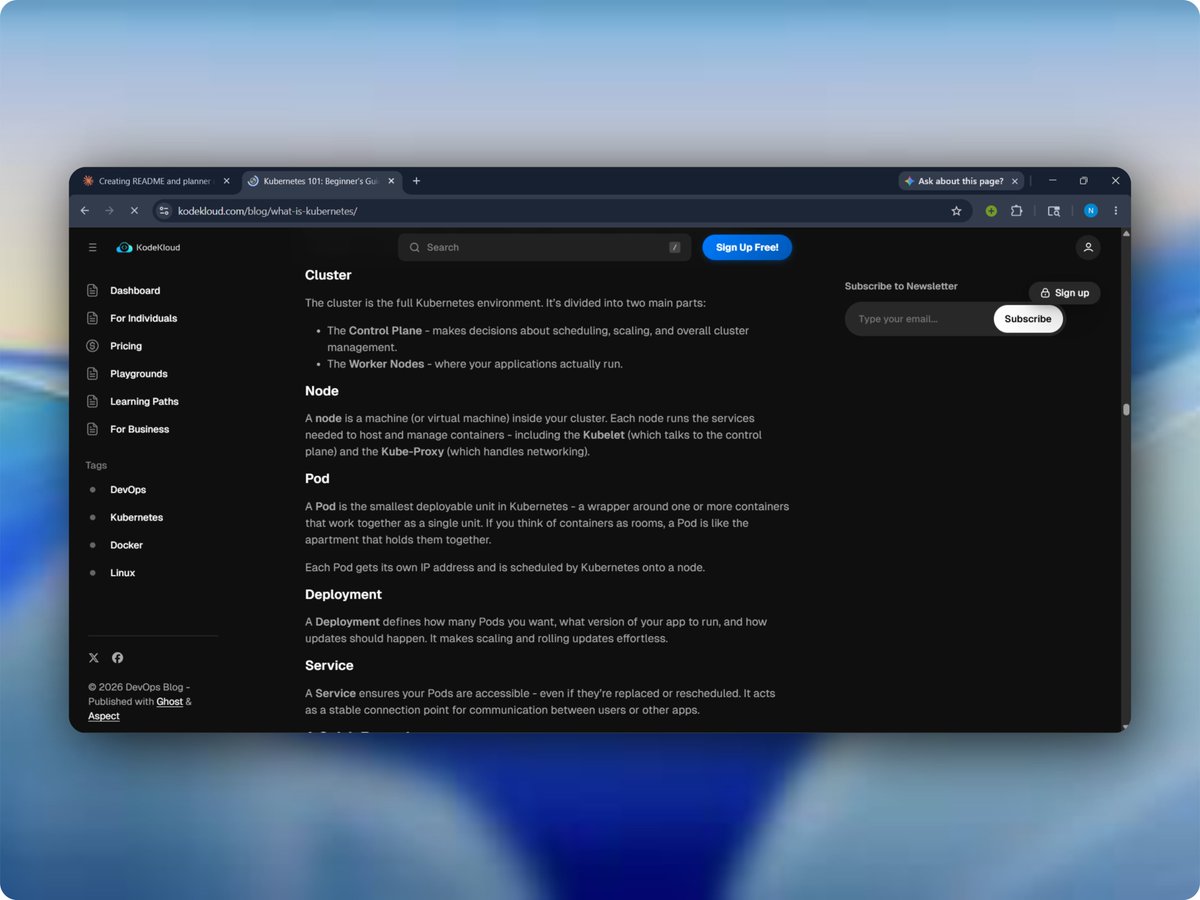Click the For Business page icon
The height and width of the screenshot is (900, 1200).
[93, 429]
